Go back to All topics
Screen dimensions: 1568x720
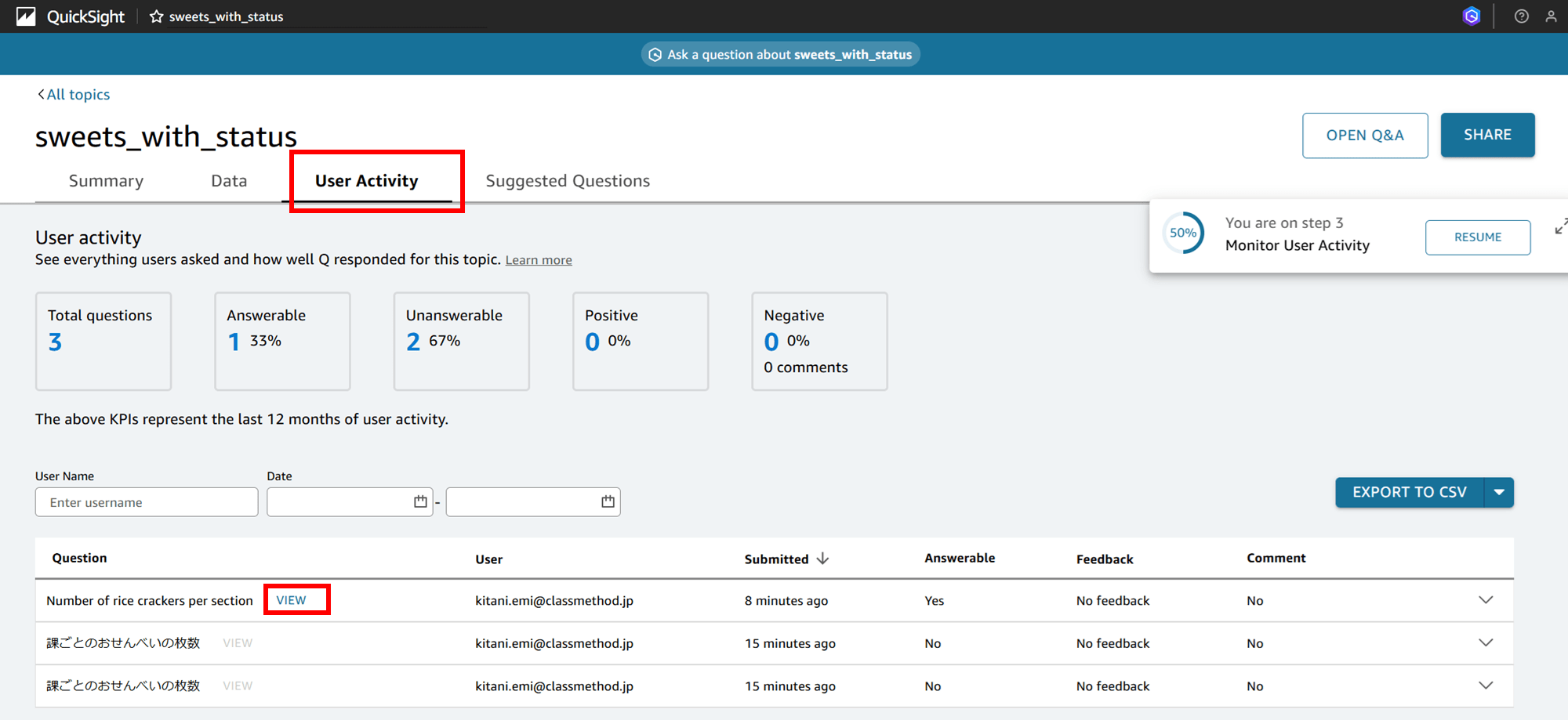coord(74,94)
